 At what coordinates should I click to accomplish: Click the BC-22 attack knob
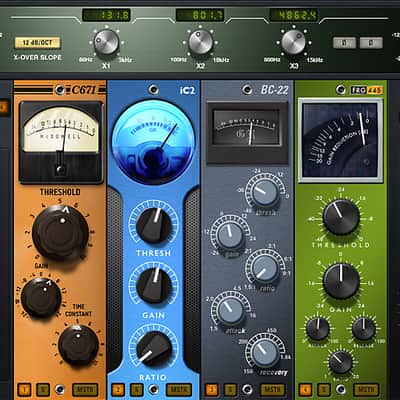coord(230,311)
